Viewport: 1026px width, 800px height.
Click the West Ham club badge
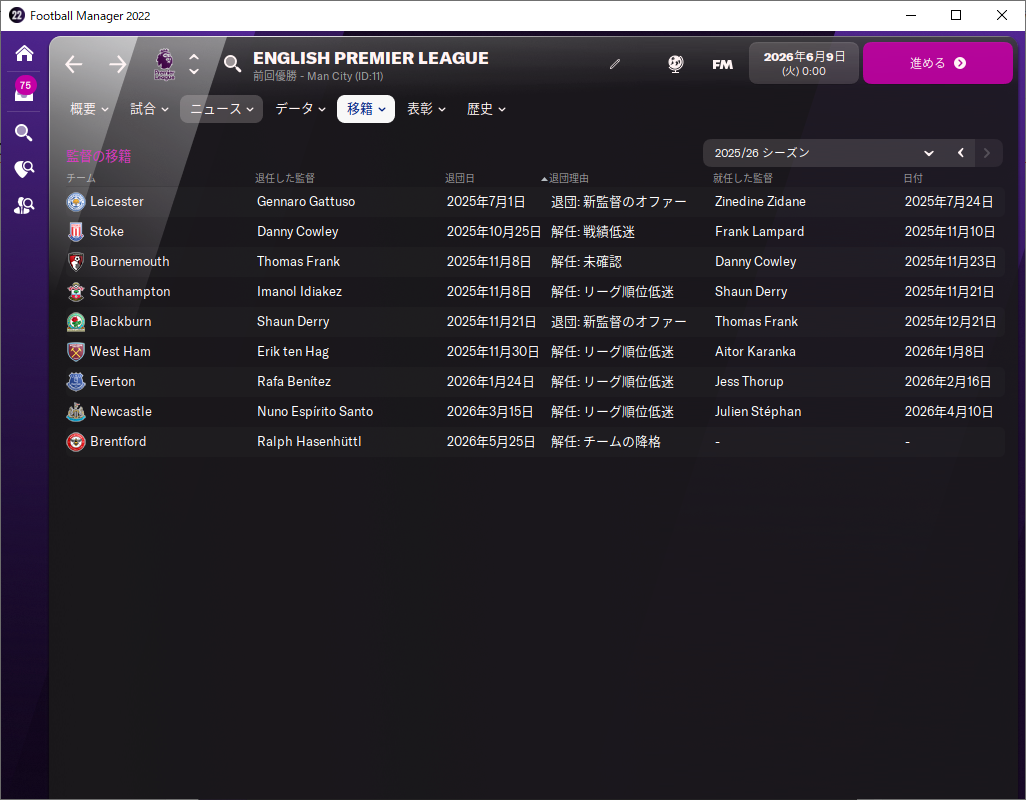[76, 352]
